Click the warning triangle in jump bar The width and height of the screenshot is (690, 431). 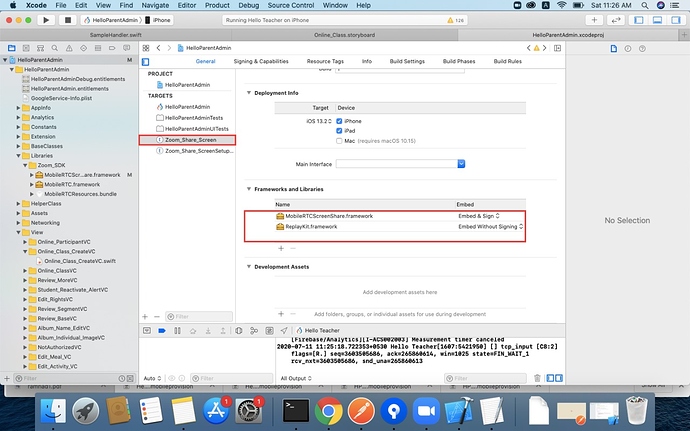pyautogui.click(x=536, y=48)
